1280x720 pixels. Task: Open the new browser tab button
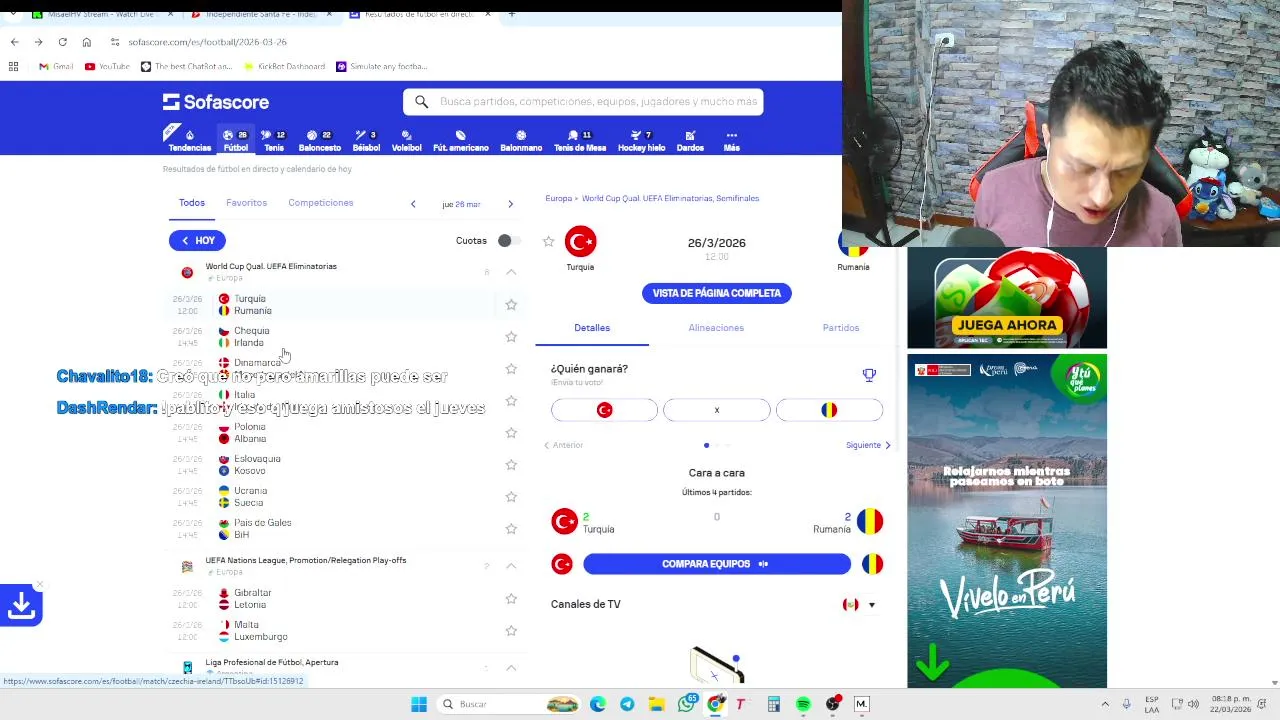tap(511, 14)
